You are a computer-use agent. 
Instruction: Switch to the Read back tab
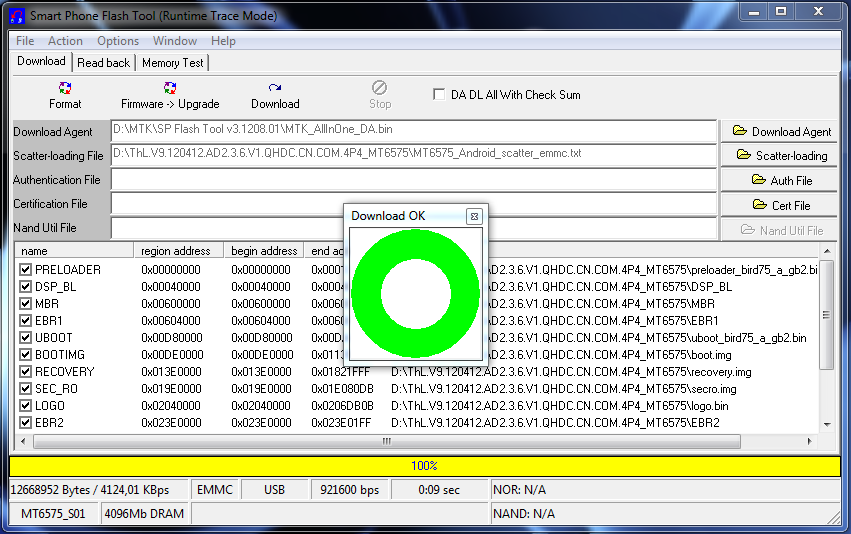coord(104,63)
